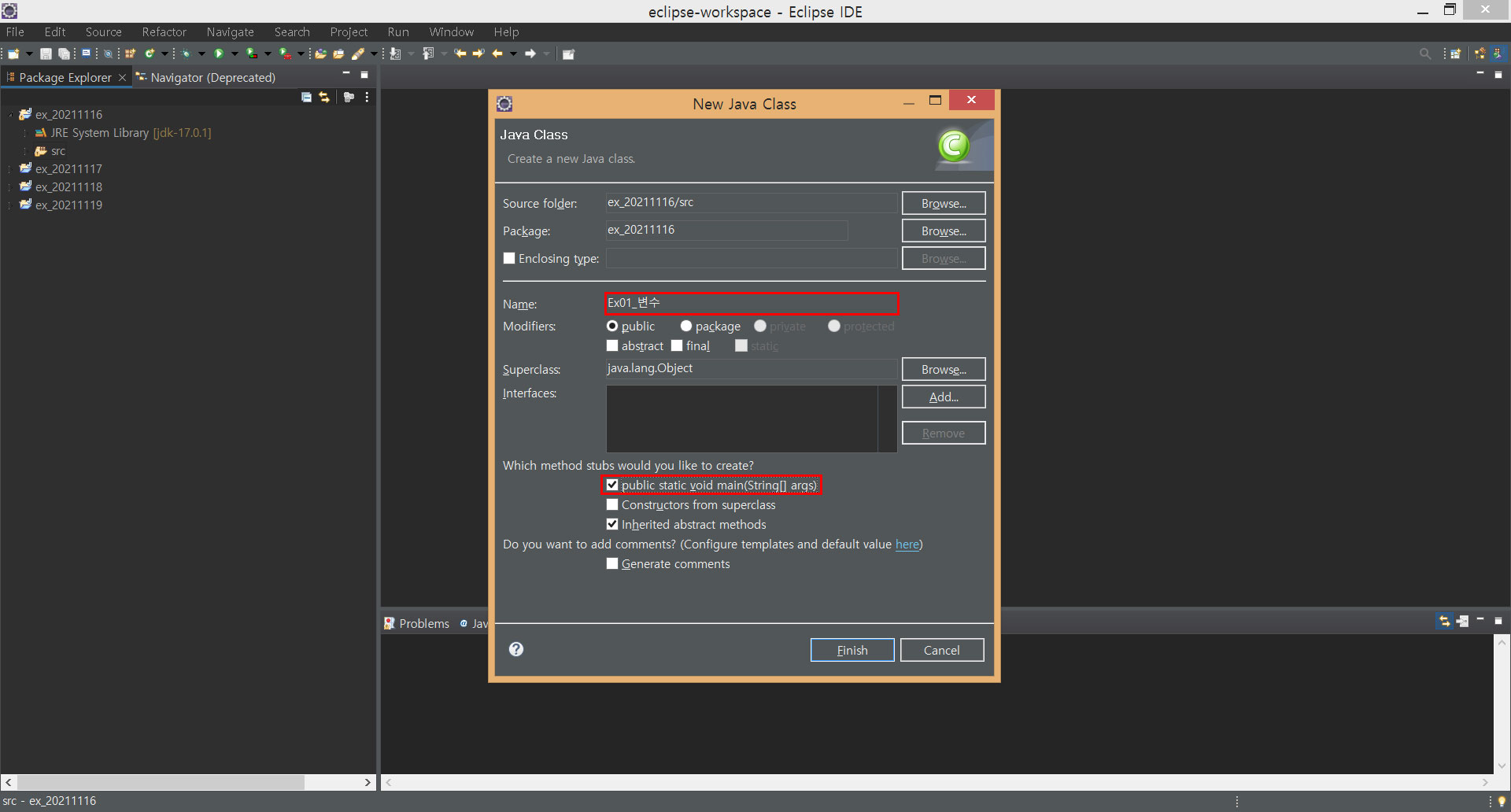Click the Pin Editor icon
This screenshot has width=1511, height=812.
click(568, 54)
